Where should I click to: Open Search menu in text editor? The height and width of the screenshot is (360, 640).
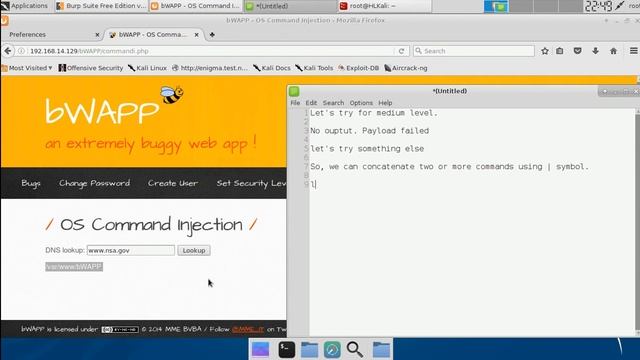[333, 103]
